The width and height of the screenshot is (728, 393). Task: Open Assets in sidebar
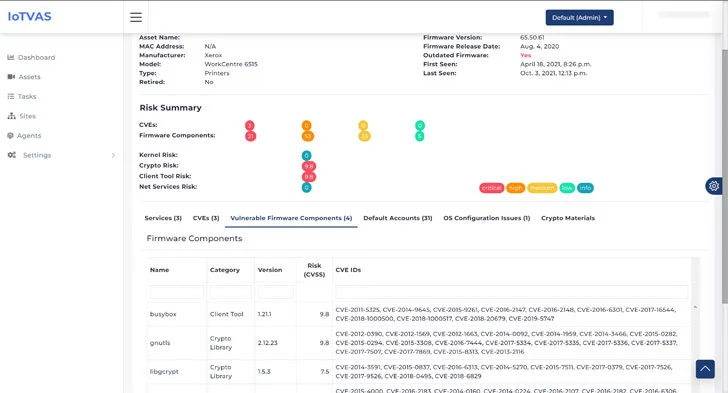click(x=29, y=77)
